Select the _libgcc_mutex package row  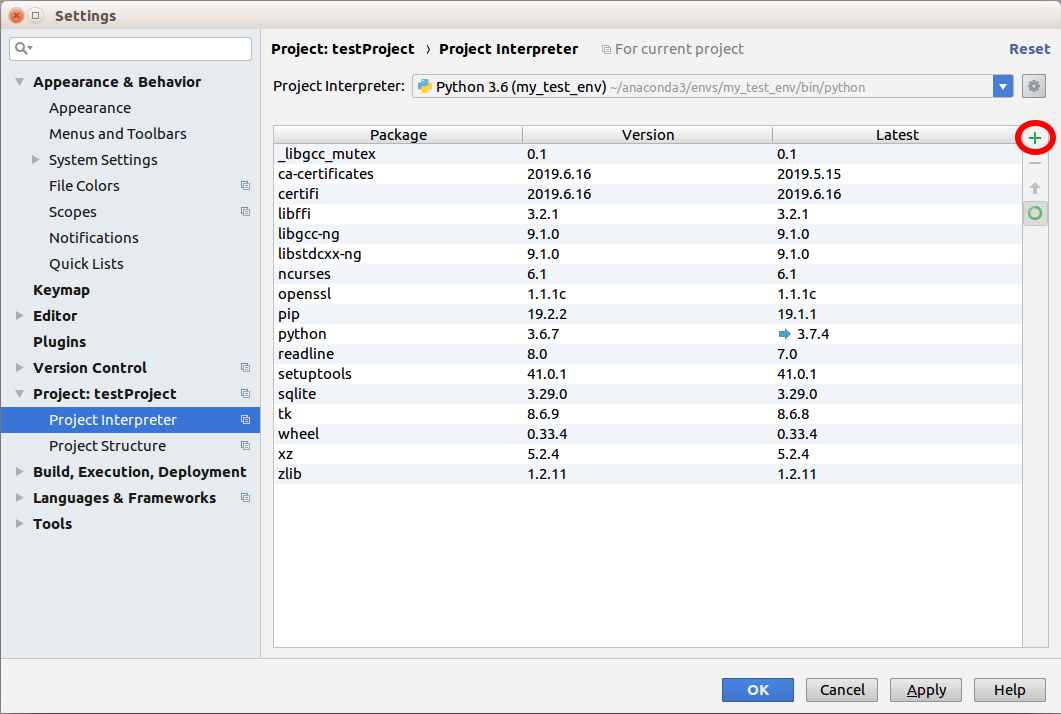coord(648,154)
